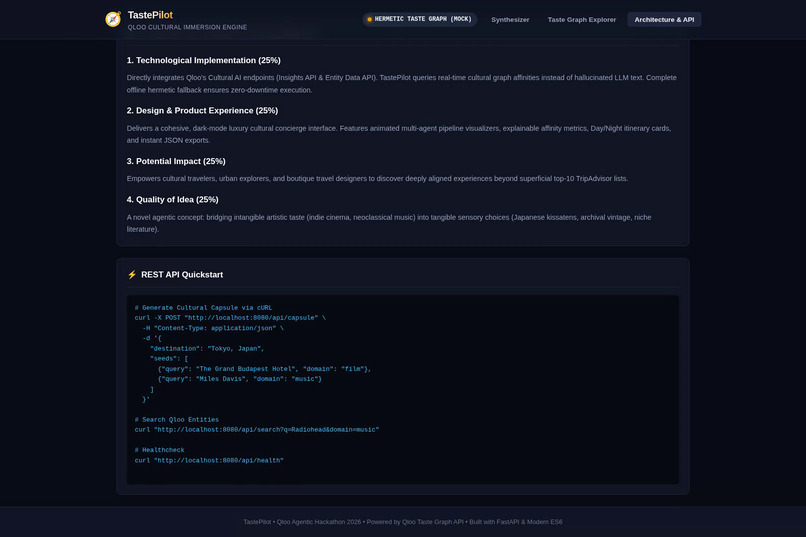Click the Design & Product Experience (25%) heading
806x537 pixels.
pyautogui.click(x=202, y=110)
